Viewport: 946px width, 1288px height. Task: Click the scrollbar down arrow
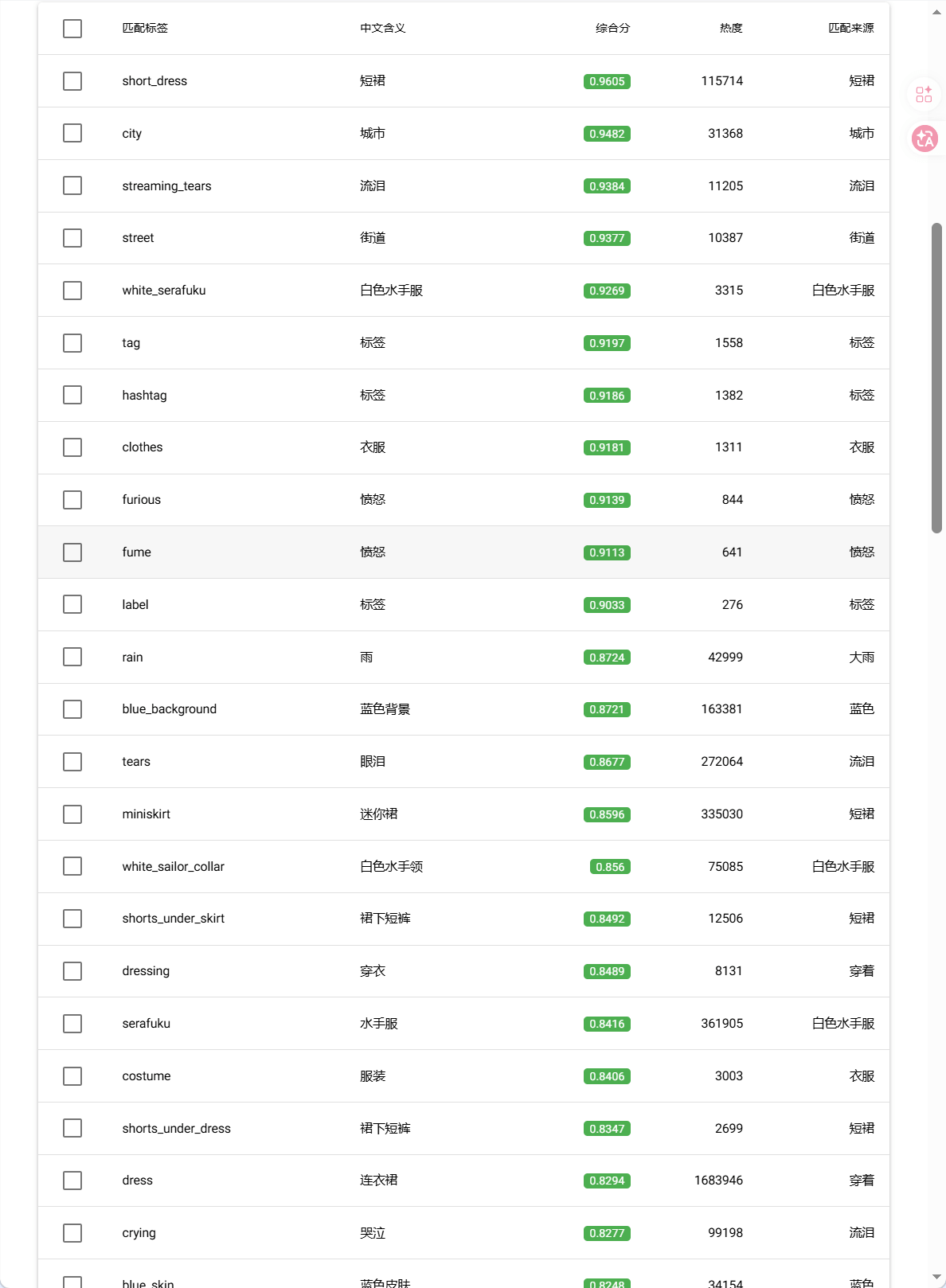[x=936, y=1277]
